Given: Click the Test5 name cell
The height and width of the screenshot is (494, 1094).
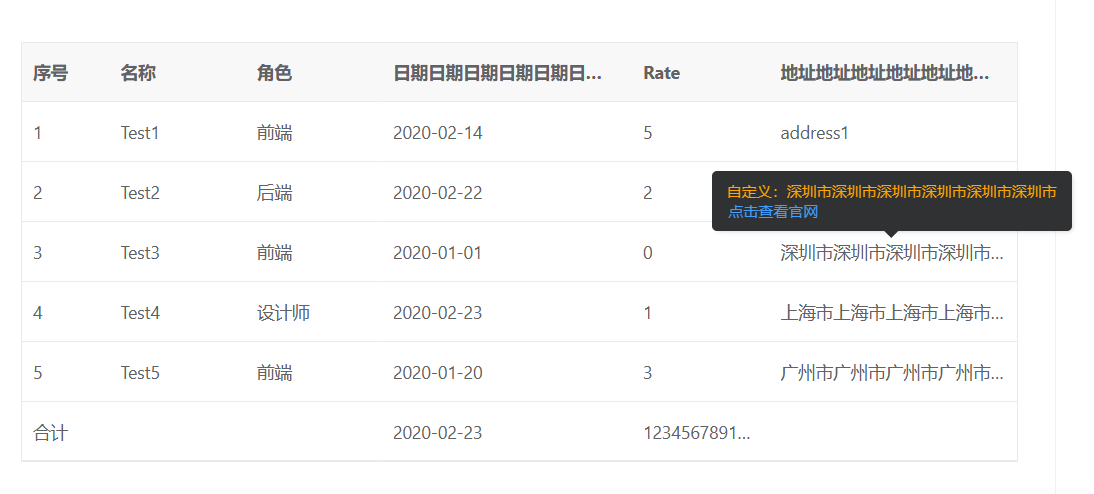Looking at the screenshot, I should click(140, 373).
